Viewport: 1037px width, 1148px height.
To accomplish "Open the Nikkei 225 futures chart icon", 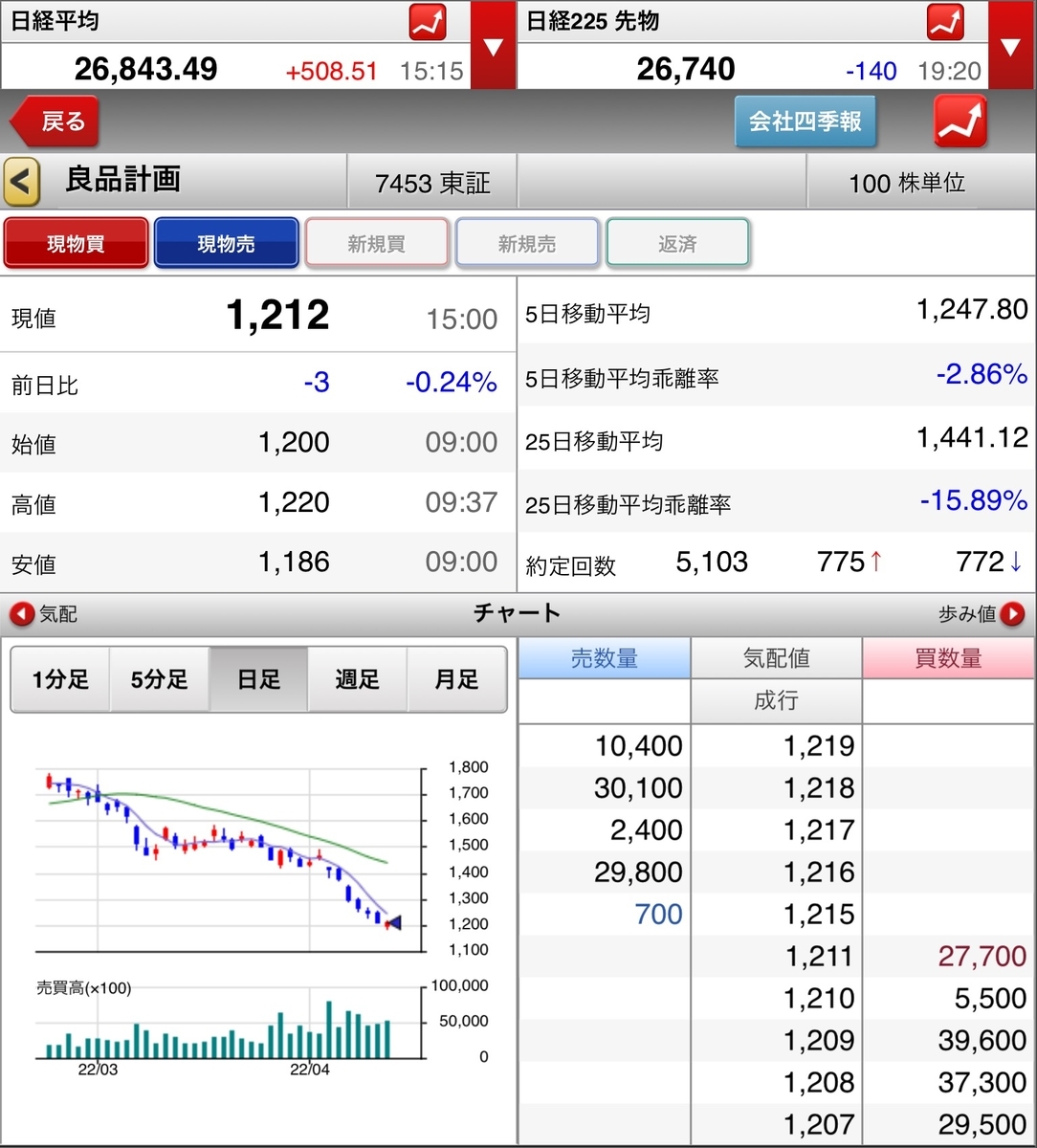I will (x=945, y=22).
